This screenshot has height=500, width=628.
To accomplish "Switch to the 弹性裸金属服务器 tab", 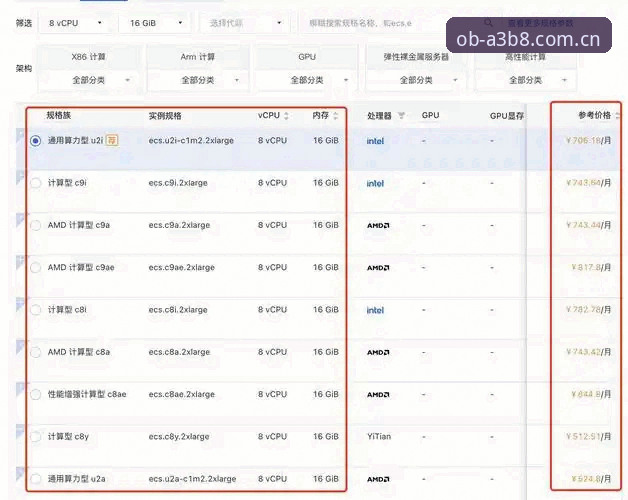I will tap(416, 57).
